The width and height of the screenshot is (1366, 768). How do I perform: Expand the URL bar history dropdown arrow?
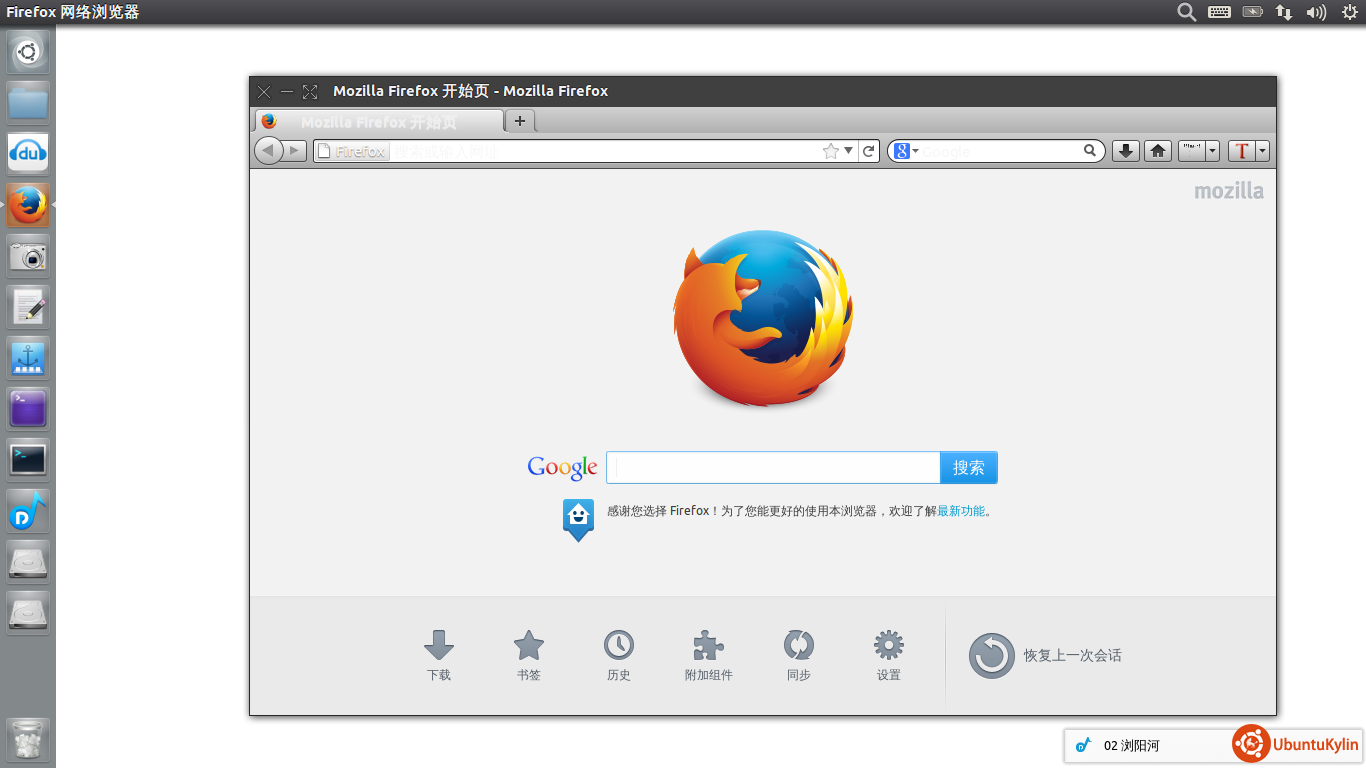pos(849,151)
